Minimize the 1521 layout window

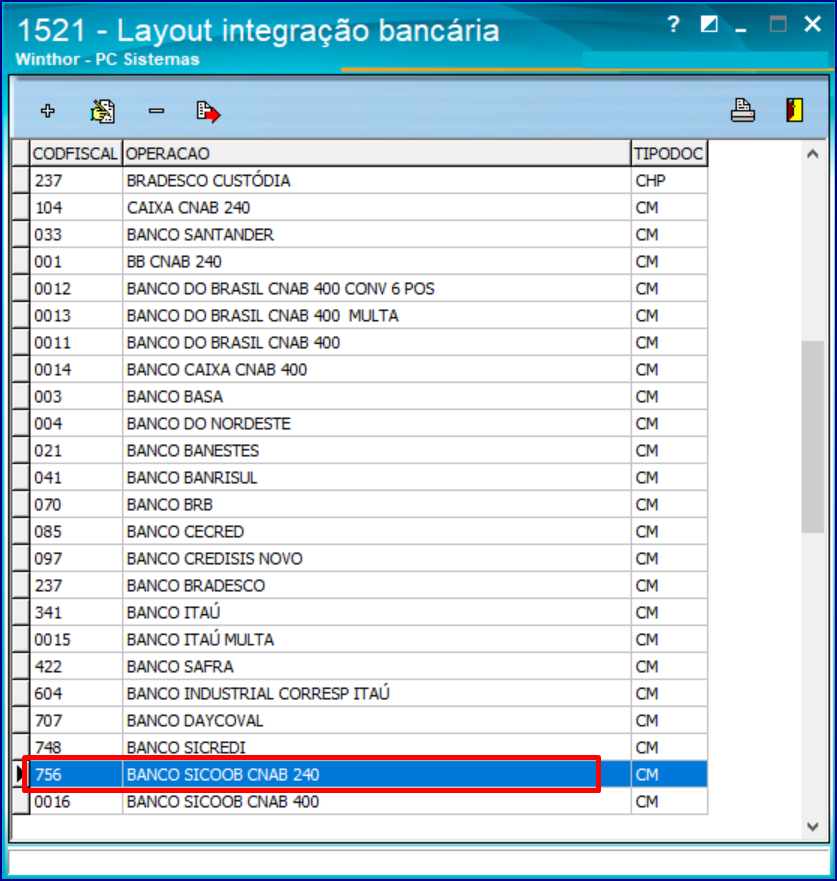click(x=742, y=29)
